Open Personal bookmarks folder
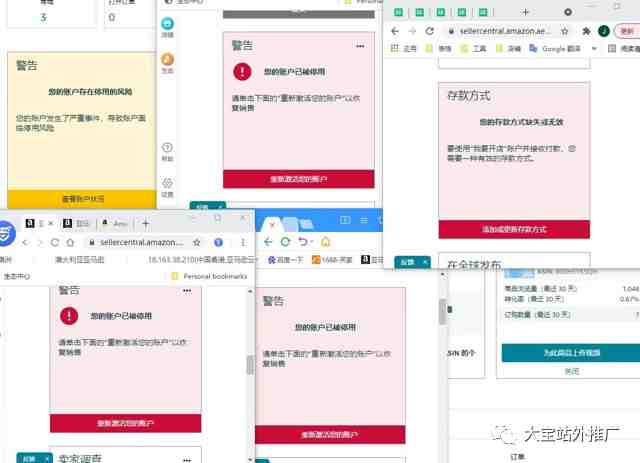The image size is (640, 463). tap(208, 275)
